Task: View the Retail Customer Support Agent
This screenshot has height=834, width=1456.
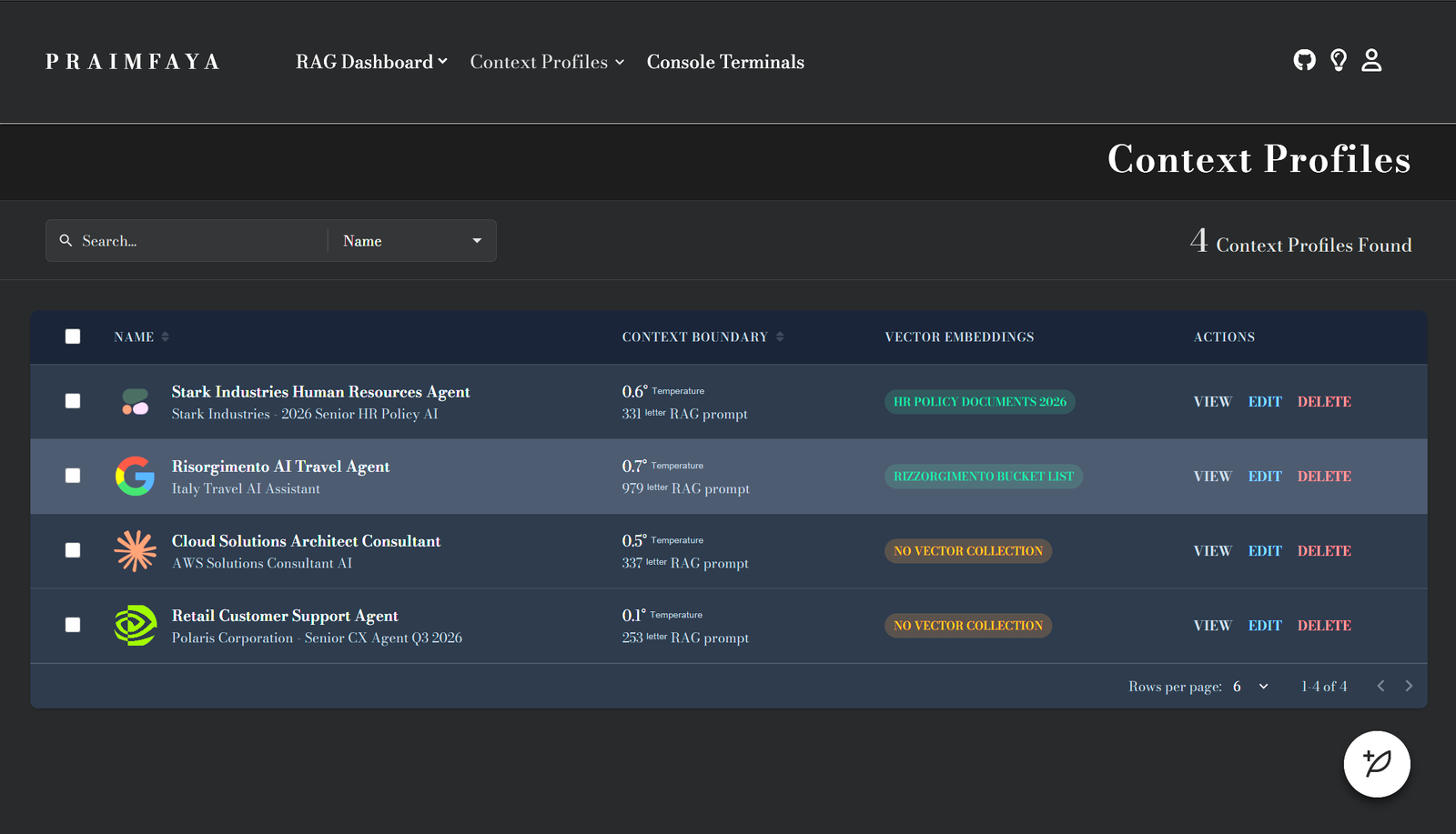Action: click(x=1212, y=626)
